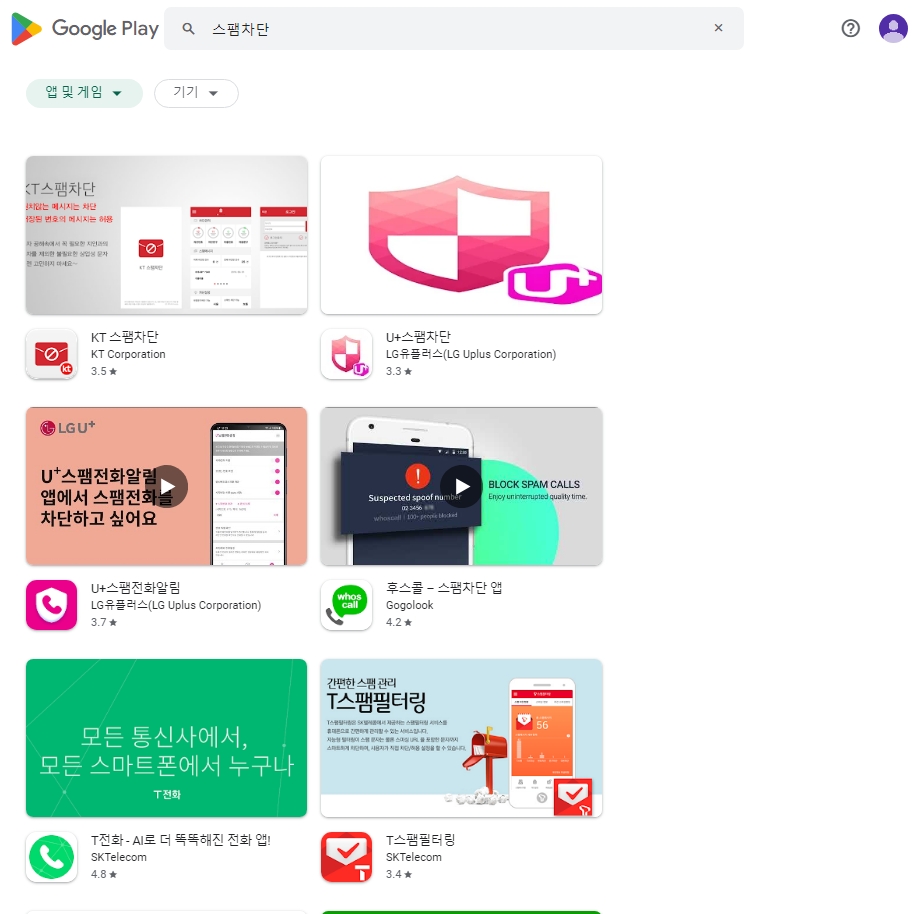Click the U+스팸전화알림 title
Viewport: 917px width, 914px height.
point(136,588)
